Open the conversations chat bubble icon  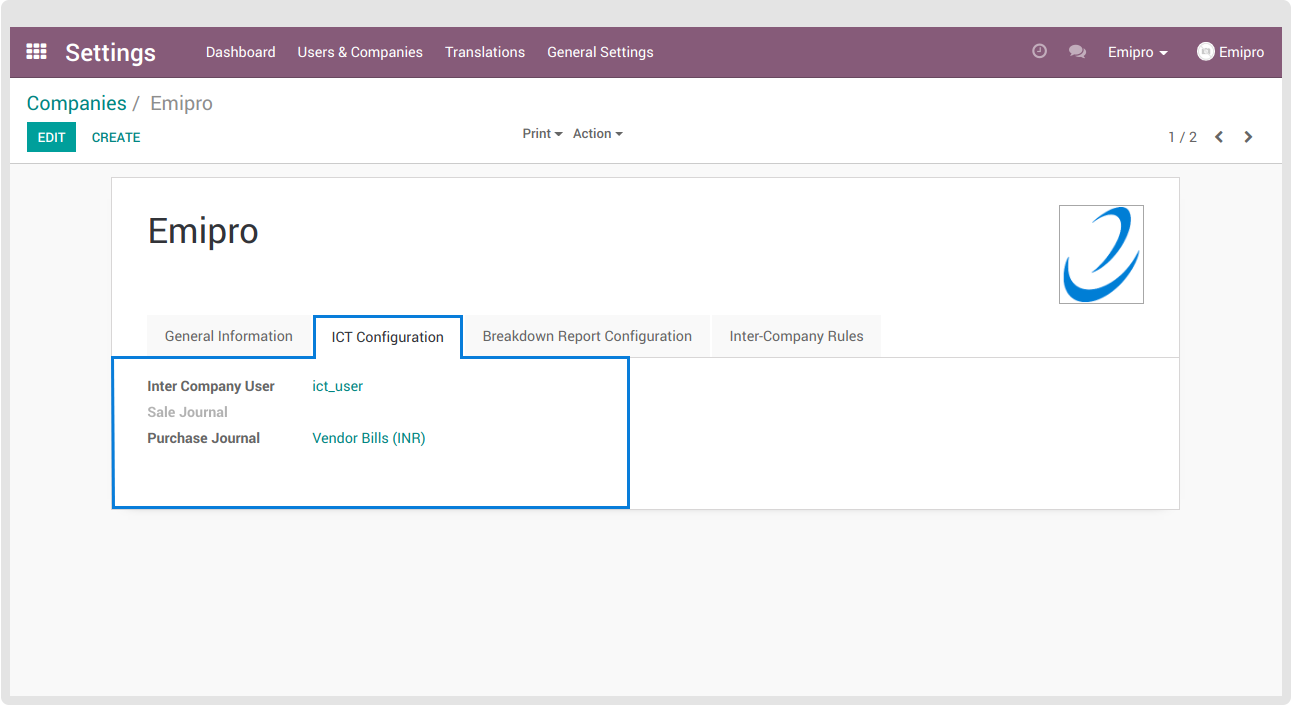tap(1077, 52)
